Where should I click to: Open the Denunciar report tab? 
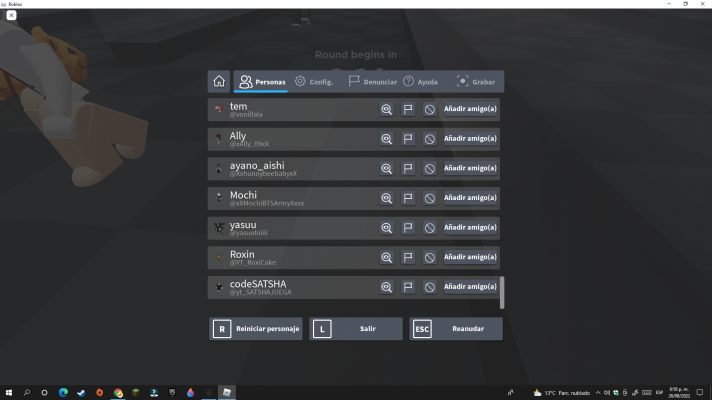click(x=372, y=82)
